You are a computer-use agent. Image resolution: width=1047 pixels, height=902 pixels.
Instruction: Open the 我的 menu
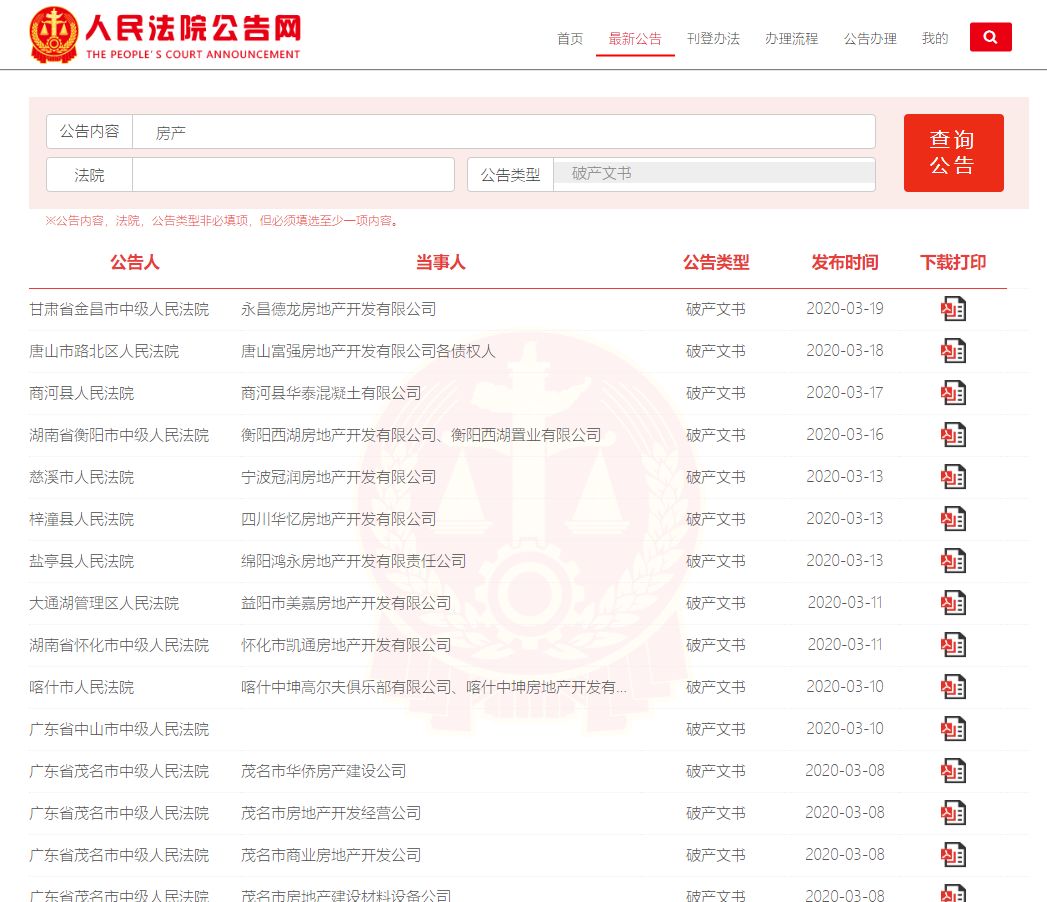934,39
